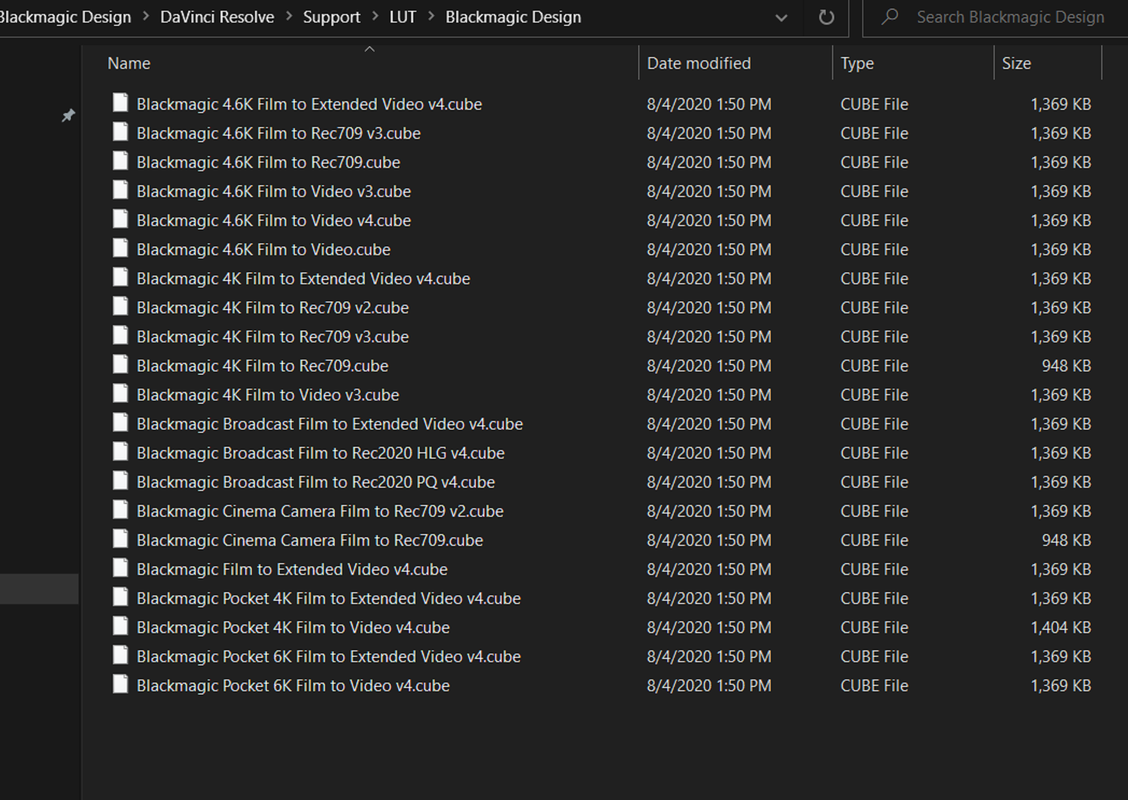
Task: Select file name Blackmagic Pocket 6K Film to Video v4.cube
Action: [293, 686]
